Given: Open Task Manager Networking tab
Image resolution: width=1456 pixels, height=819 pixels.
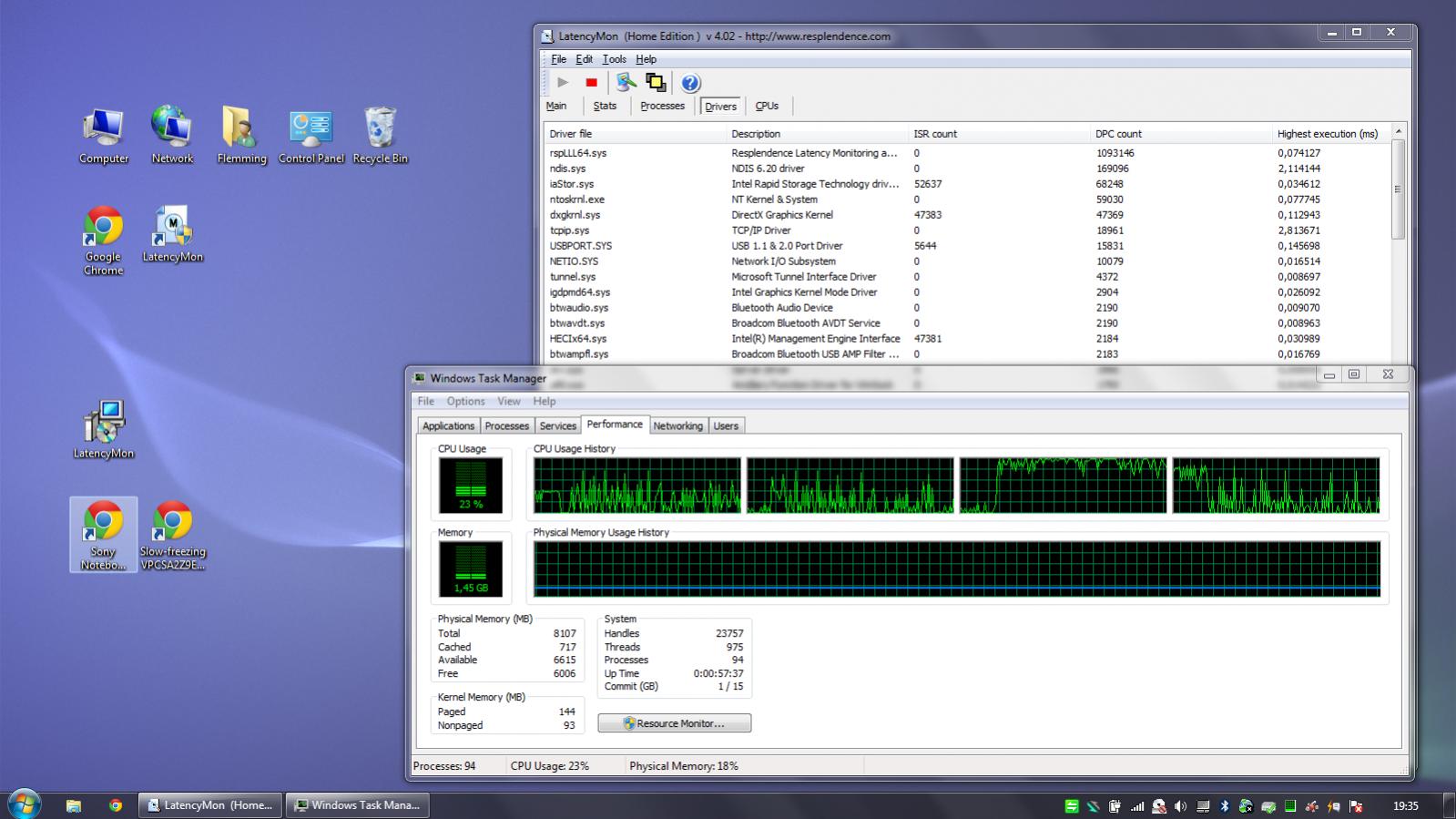Looking at the screenshot, I should [x=677, y=425].
